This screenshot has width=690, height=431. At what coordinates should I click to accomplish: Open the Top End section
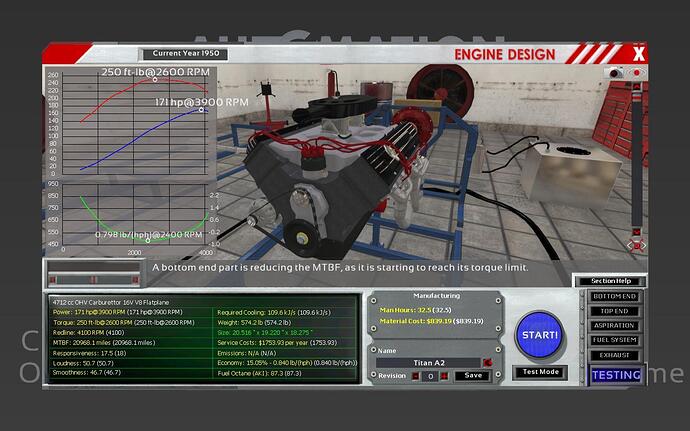coord(613,311)
